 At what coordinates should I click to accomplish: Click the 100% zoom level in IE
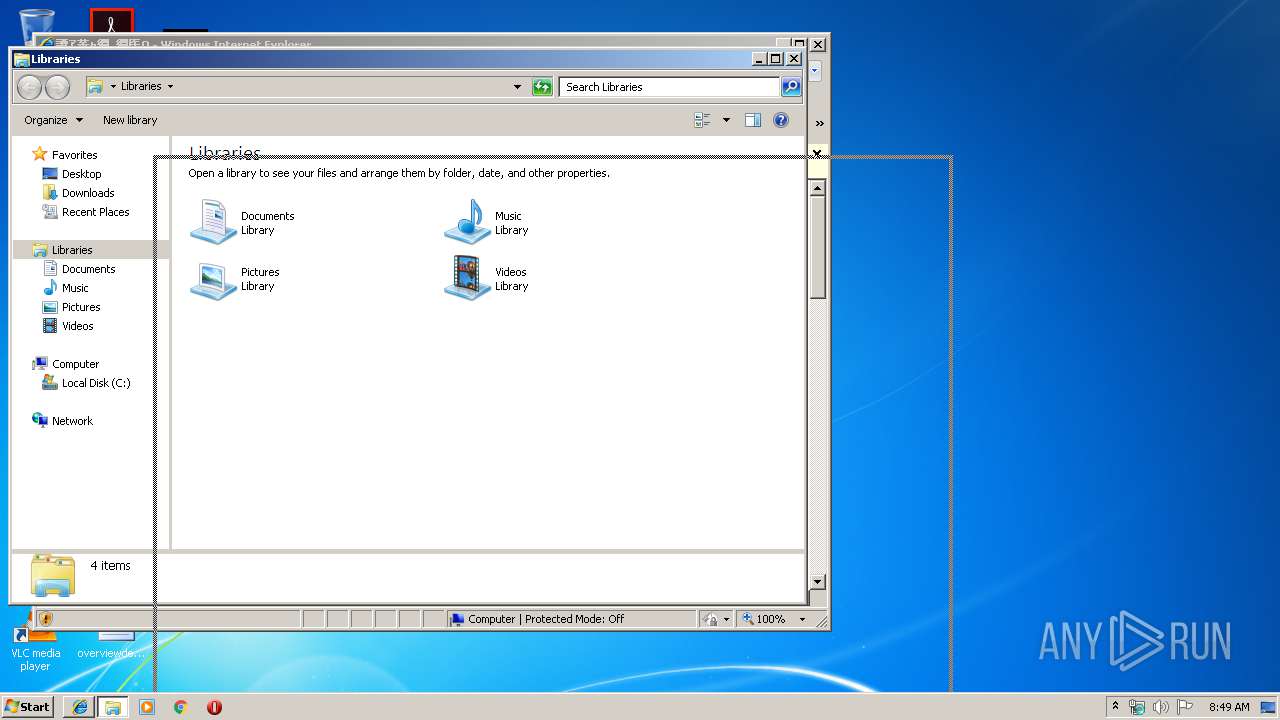coord(770,619)
